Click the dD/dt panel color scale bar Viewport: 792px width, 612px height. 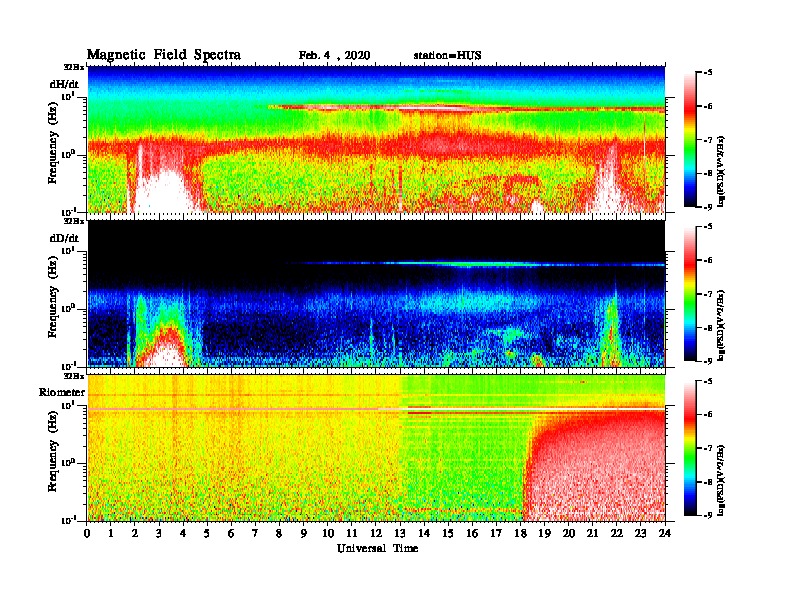coord(690,294)
